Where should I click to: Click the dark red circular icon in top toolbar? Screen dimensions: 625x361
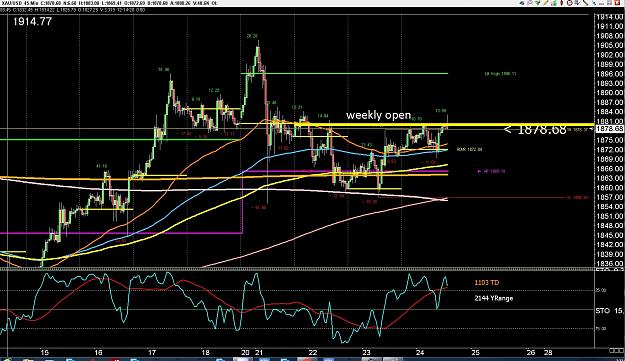click(570, 2)
